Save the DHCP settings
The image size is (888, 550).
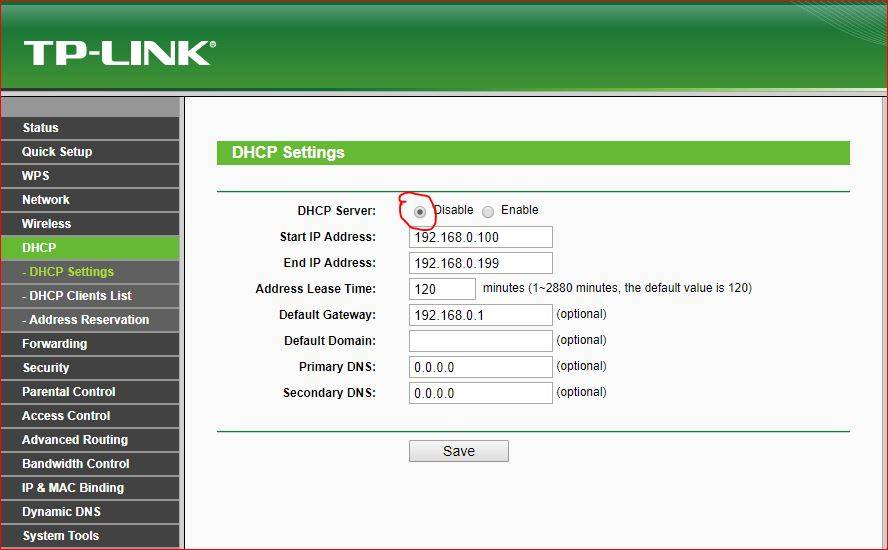click(x=459, y=451)
